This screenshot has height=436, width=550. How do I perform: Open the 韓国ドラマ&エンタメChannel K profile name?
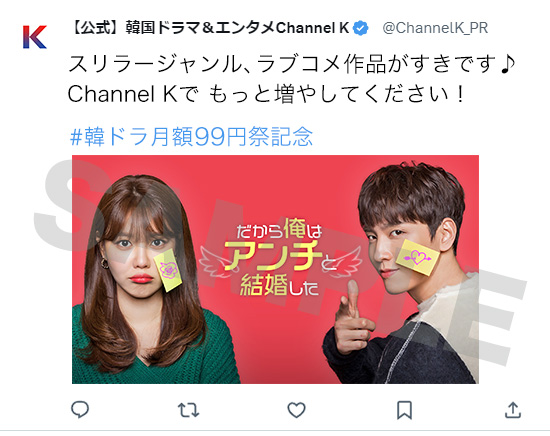point(209,28)
